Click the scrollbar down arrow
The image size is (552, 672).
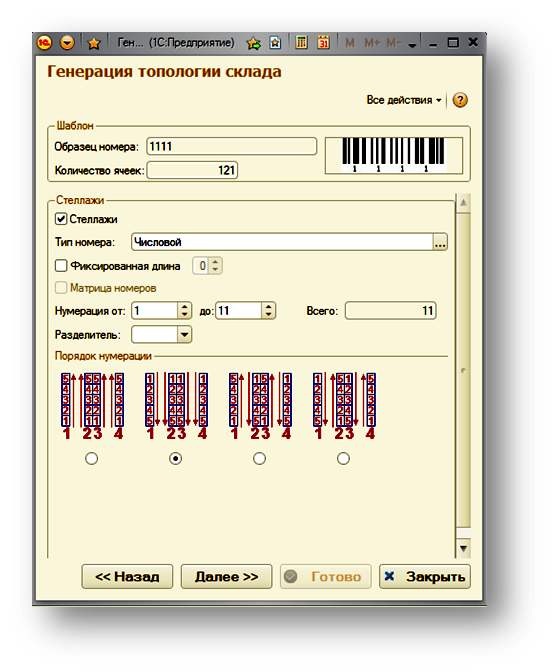pos(463,548)
